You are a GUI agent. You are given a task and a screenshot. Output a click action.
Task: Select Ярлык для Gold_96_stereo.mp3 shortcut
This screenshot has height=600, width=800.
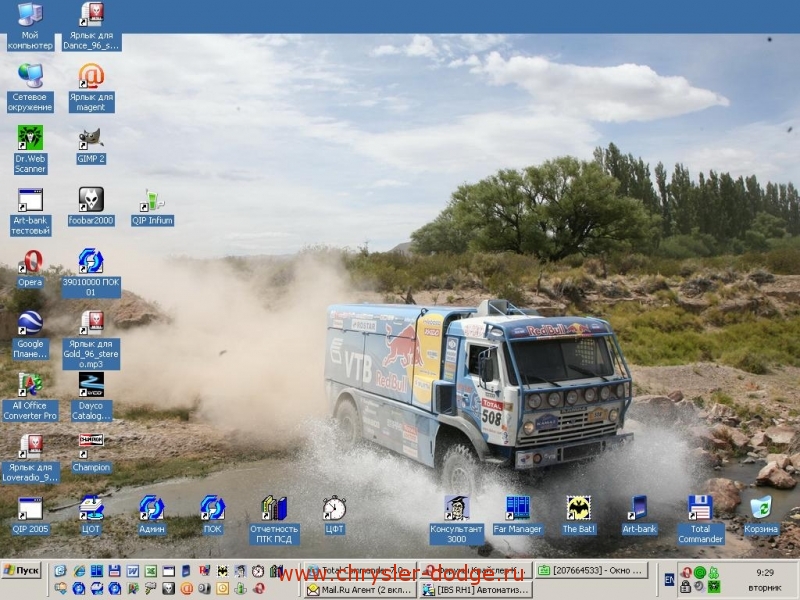[91, 340]
